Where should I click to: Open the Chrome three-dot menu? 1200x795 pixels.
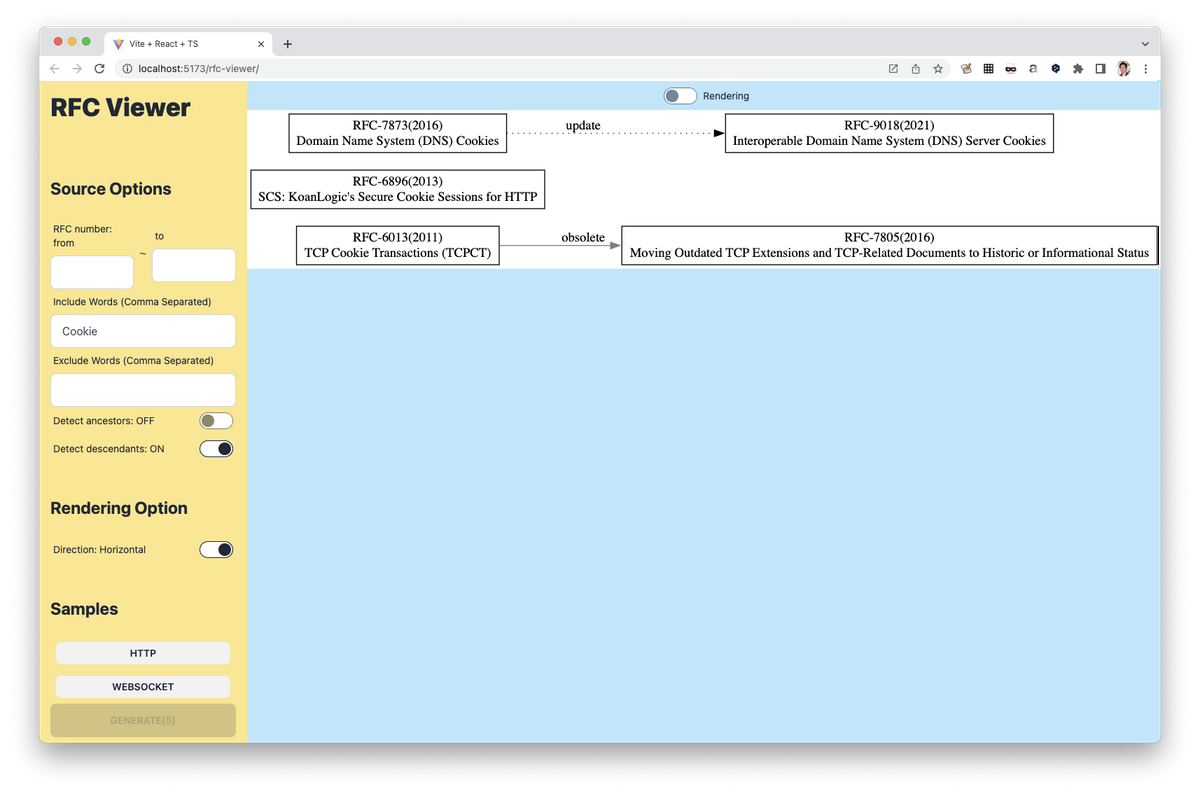1146,69
